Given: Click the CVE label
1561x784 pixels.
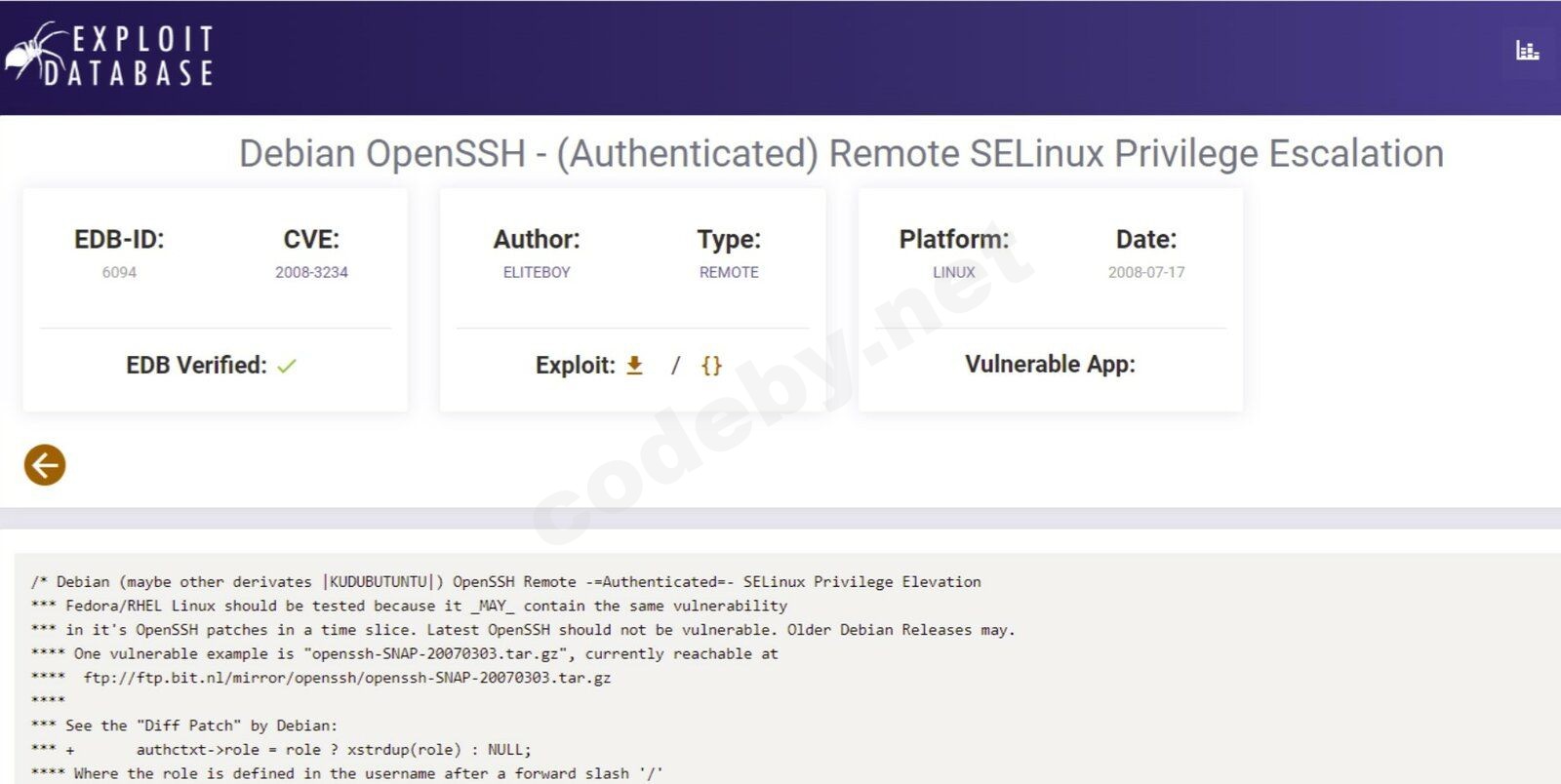Looking at the screenshot, I should pyautogui.click(x=311, y=239).
